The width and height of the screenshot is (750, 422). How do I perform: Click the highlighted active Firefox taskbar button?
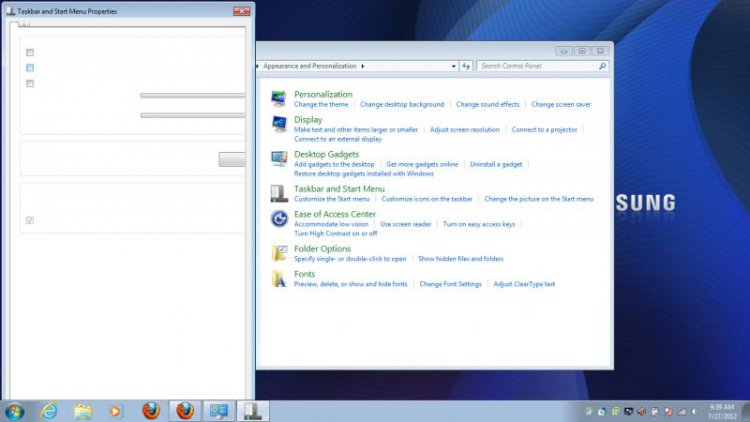coord(185,411)
